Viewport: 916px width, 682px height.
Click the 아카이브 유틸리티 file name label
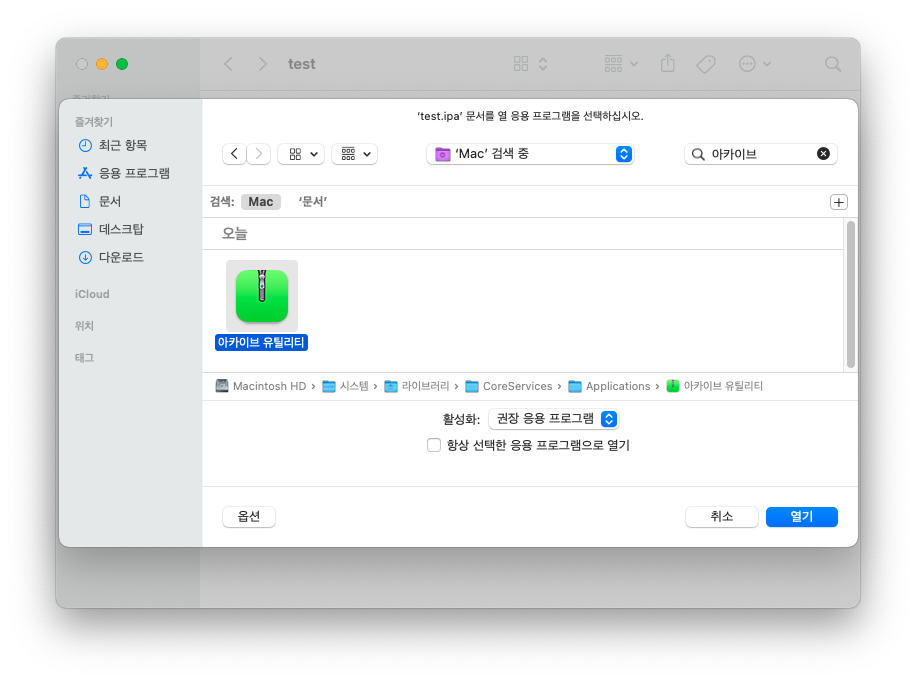click(x=261, y=342)
